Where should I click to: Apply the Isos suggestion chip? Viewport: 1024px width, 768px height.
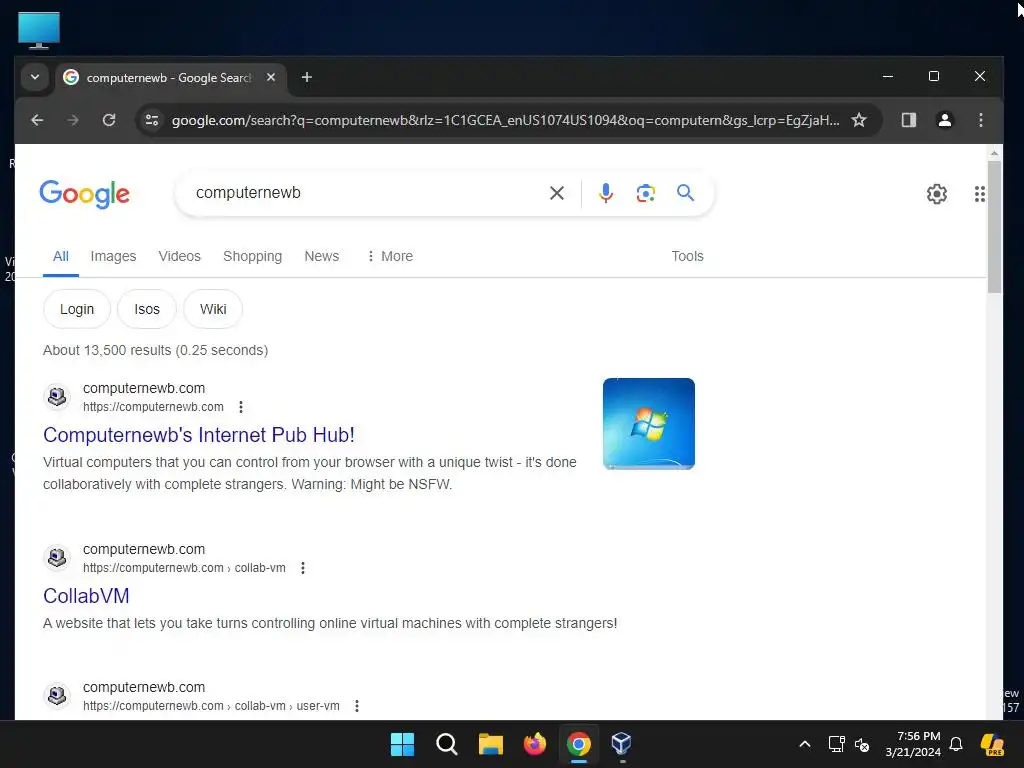coord(147,310)
